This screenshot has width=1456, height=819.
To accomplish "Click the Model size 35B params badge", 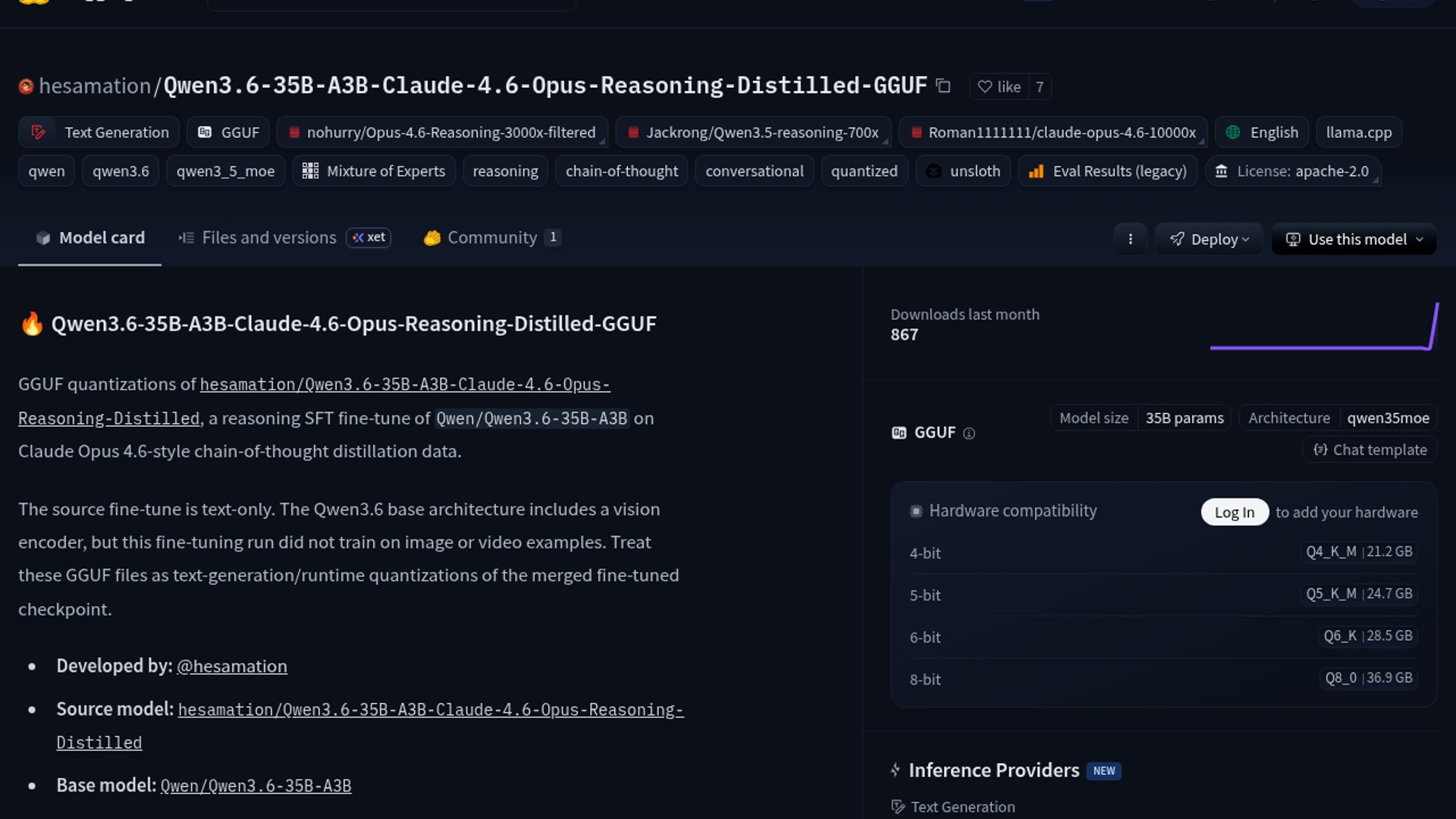I will click(x=1141, y=418).
